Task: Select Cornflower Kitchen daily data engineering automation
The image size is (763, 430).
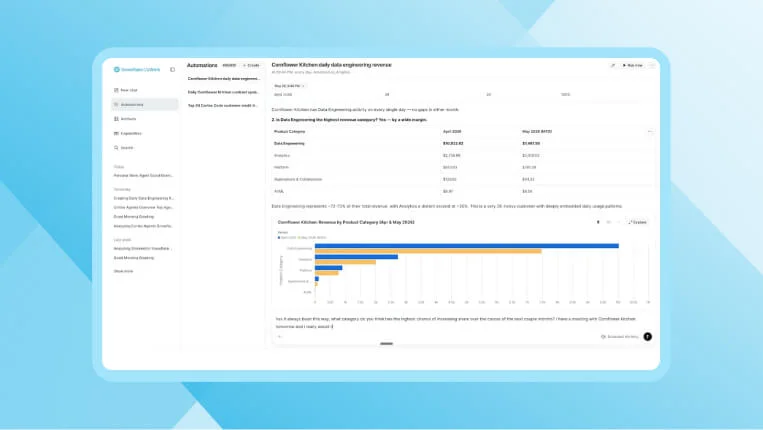Action: (x=223, y=78)
